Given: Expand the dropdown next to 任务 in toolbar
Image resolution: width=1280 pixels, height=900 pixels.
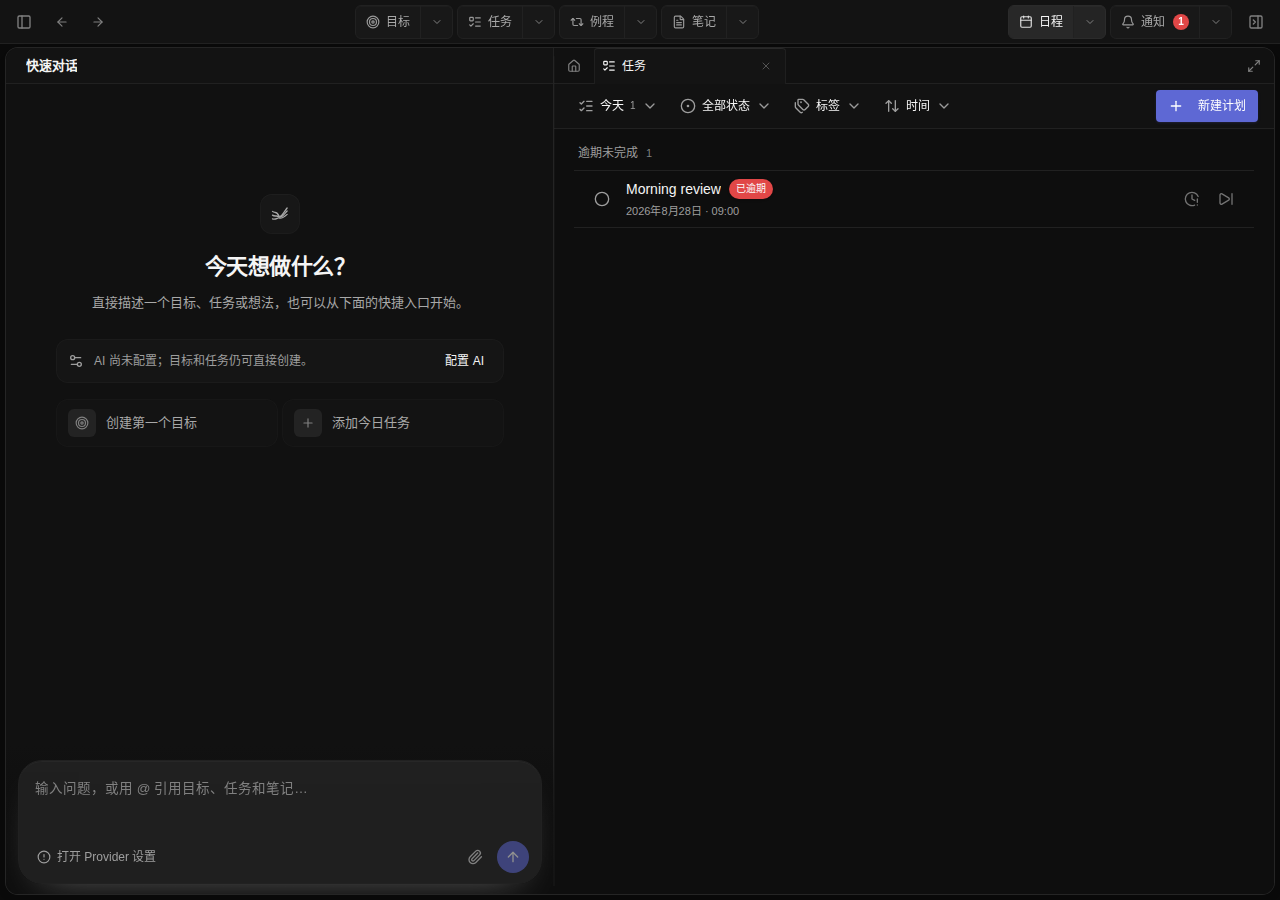Looking at the screenshot, I should point(539,22).
